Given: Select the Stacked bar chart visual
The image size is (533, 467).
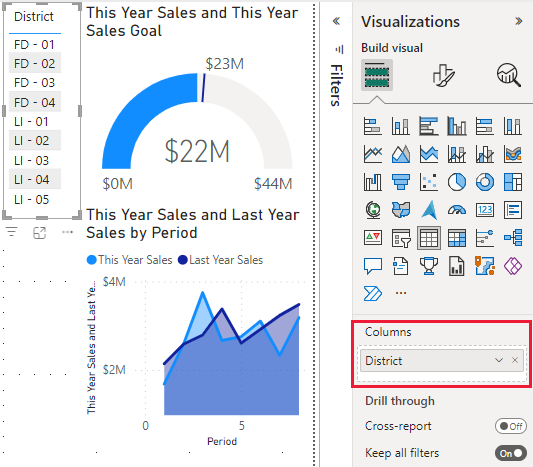Looking at the screenshot, I should pos(373,126).
